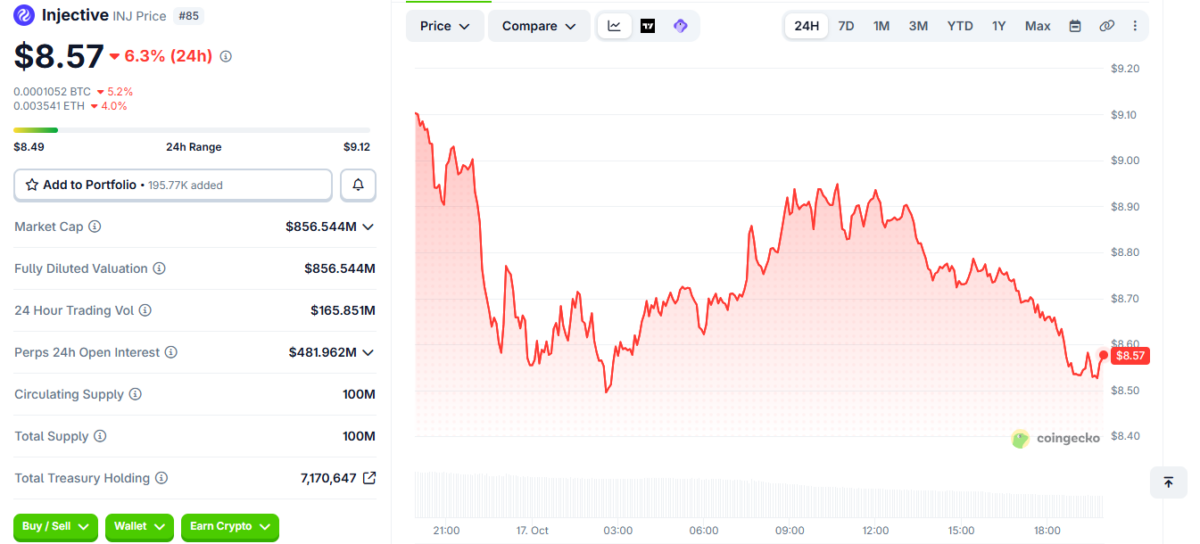
Task: Click the Fully Diluted Valuation $856.544M value
Action: click(x=340, y=269)
